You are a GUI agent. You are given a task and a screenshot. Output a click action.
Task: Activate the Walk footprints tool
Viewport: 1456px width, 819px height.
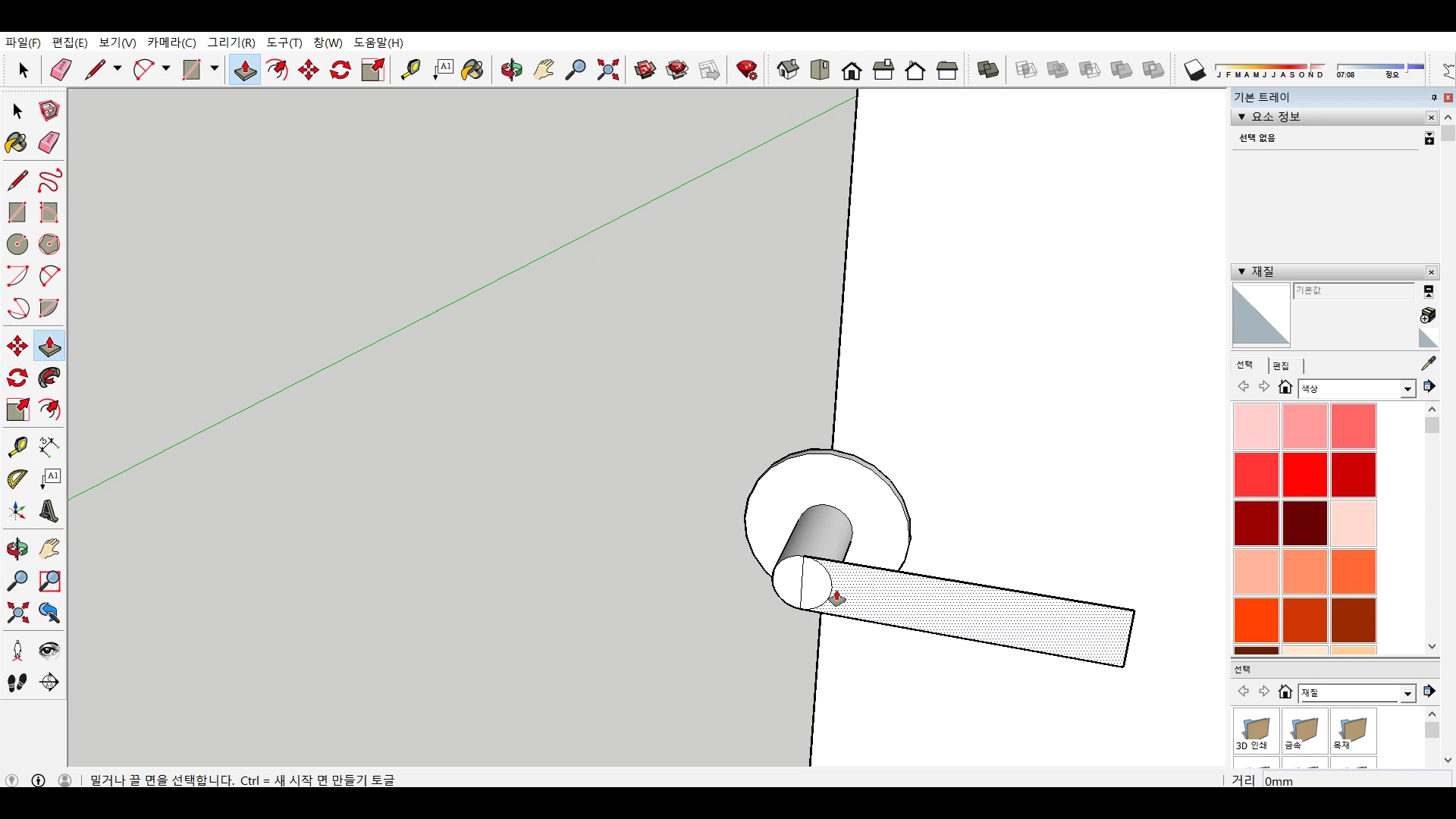click(17, 682)
